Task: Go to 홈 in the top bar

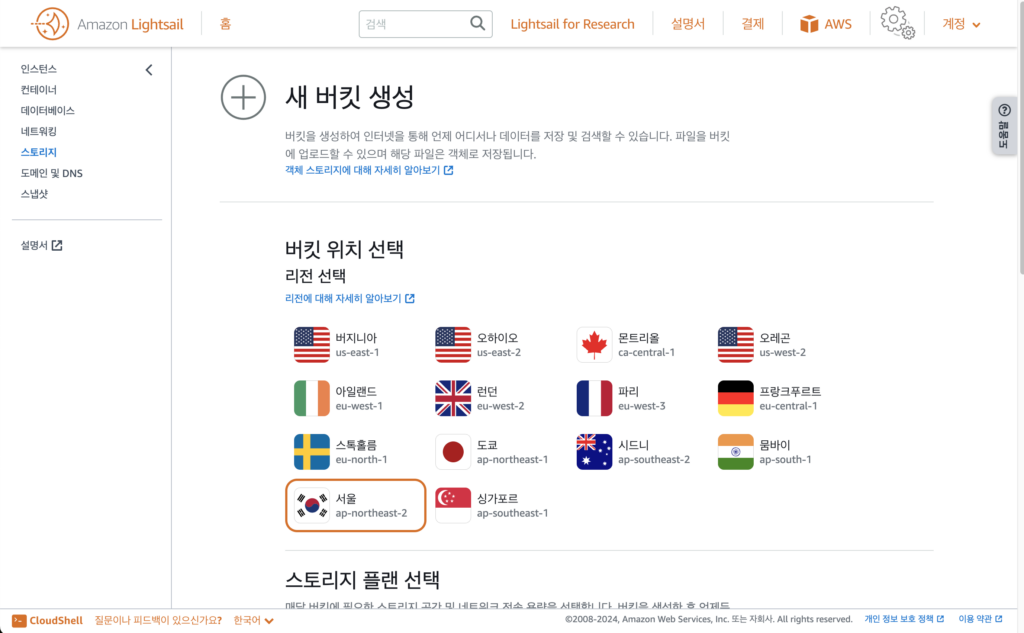Action: [x=225, y=24]
